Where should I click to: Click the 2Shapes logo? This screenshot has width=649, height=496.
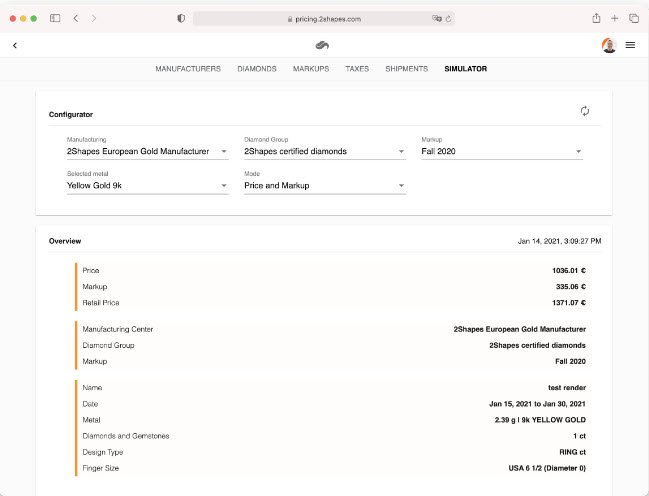322,46
